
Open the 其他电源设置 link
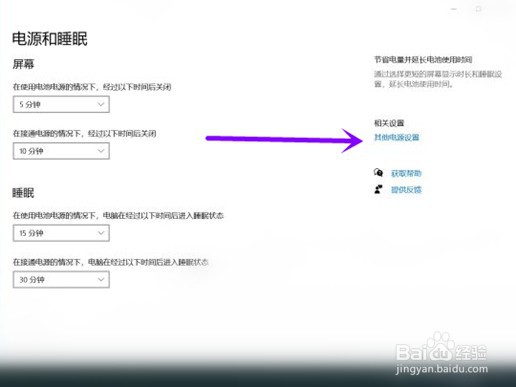pyautogui.click(x=396, y=137)
